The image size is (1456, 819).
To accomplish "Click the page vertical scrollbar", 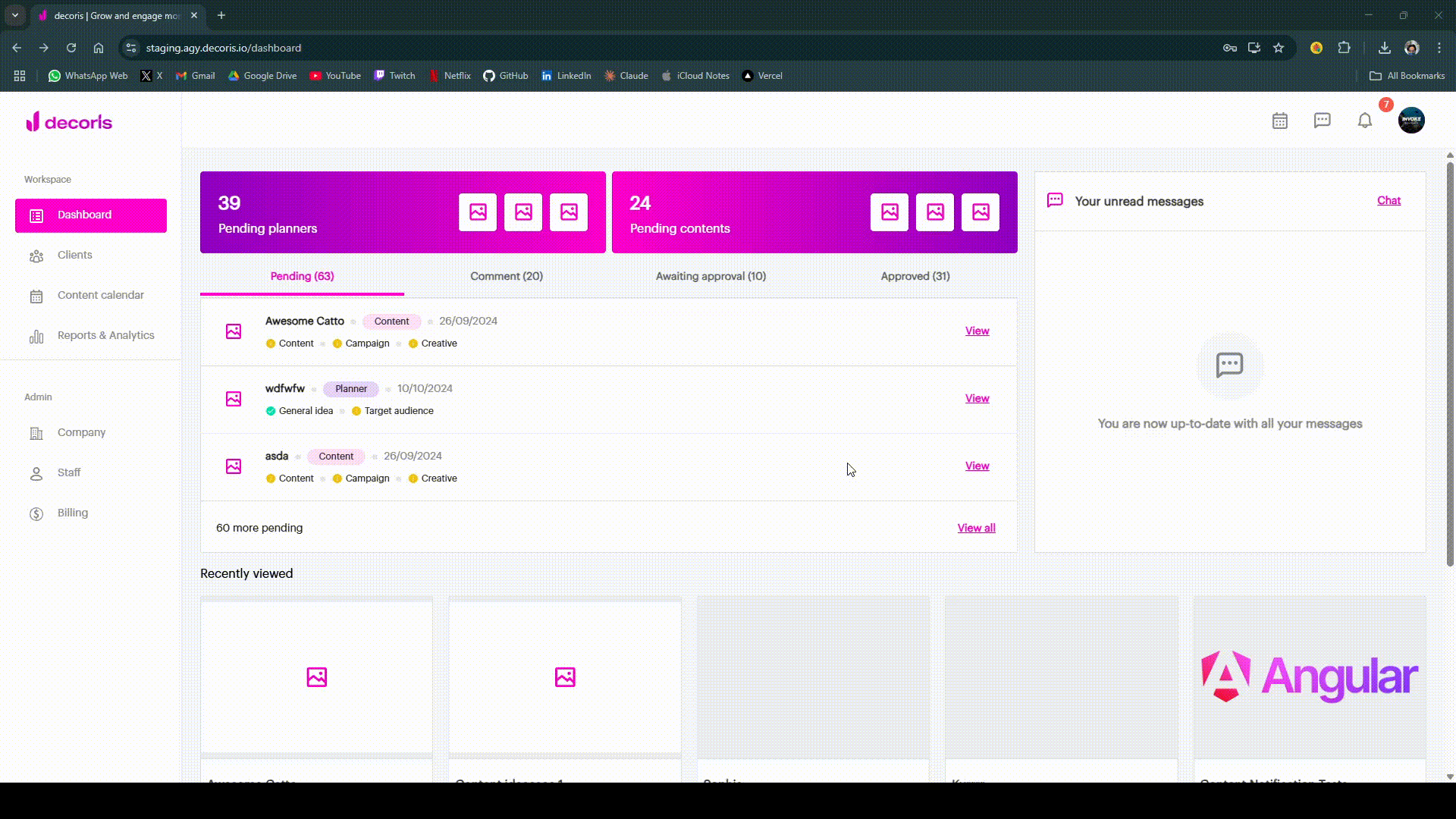I will coord(1450,364).
